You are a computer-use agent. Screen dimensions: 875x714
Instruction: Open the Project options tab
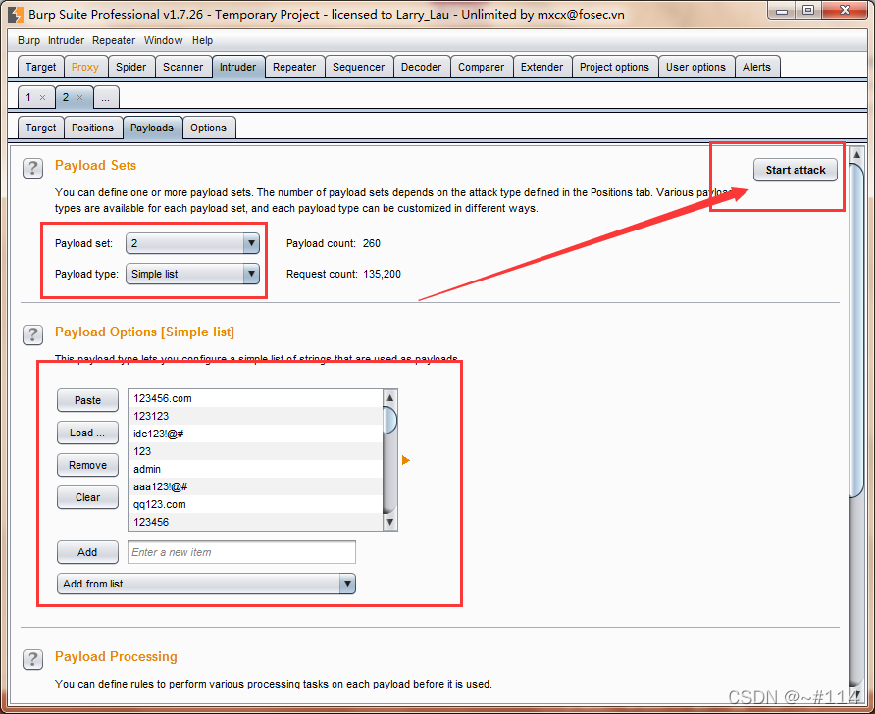(614, 67)
